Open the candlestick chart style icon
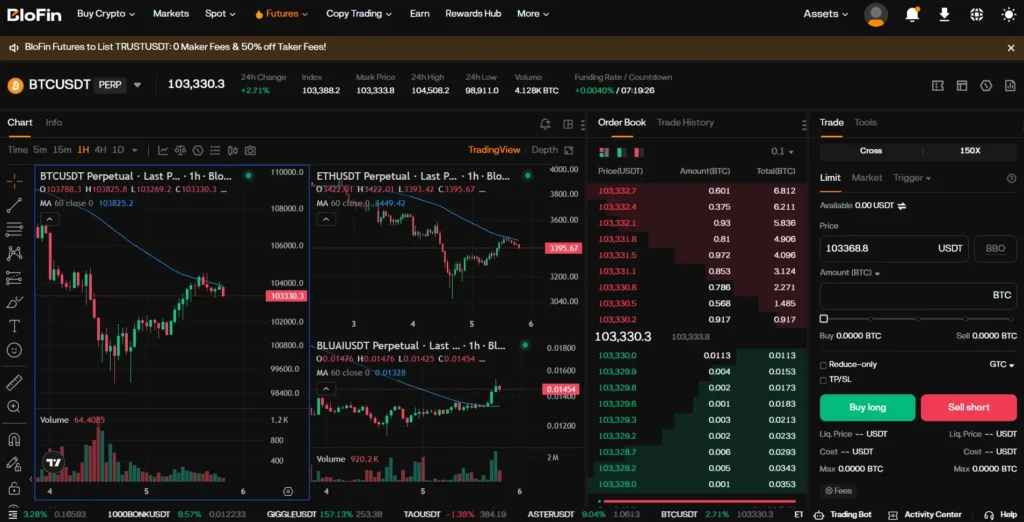This screenshot has height=522, width=1024. coord(233,150)
